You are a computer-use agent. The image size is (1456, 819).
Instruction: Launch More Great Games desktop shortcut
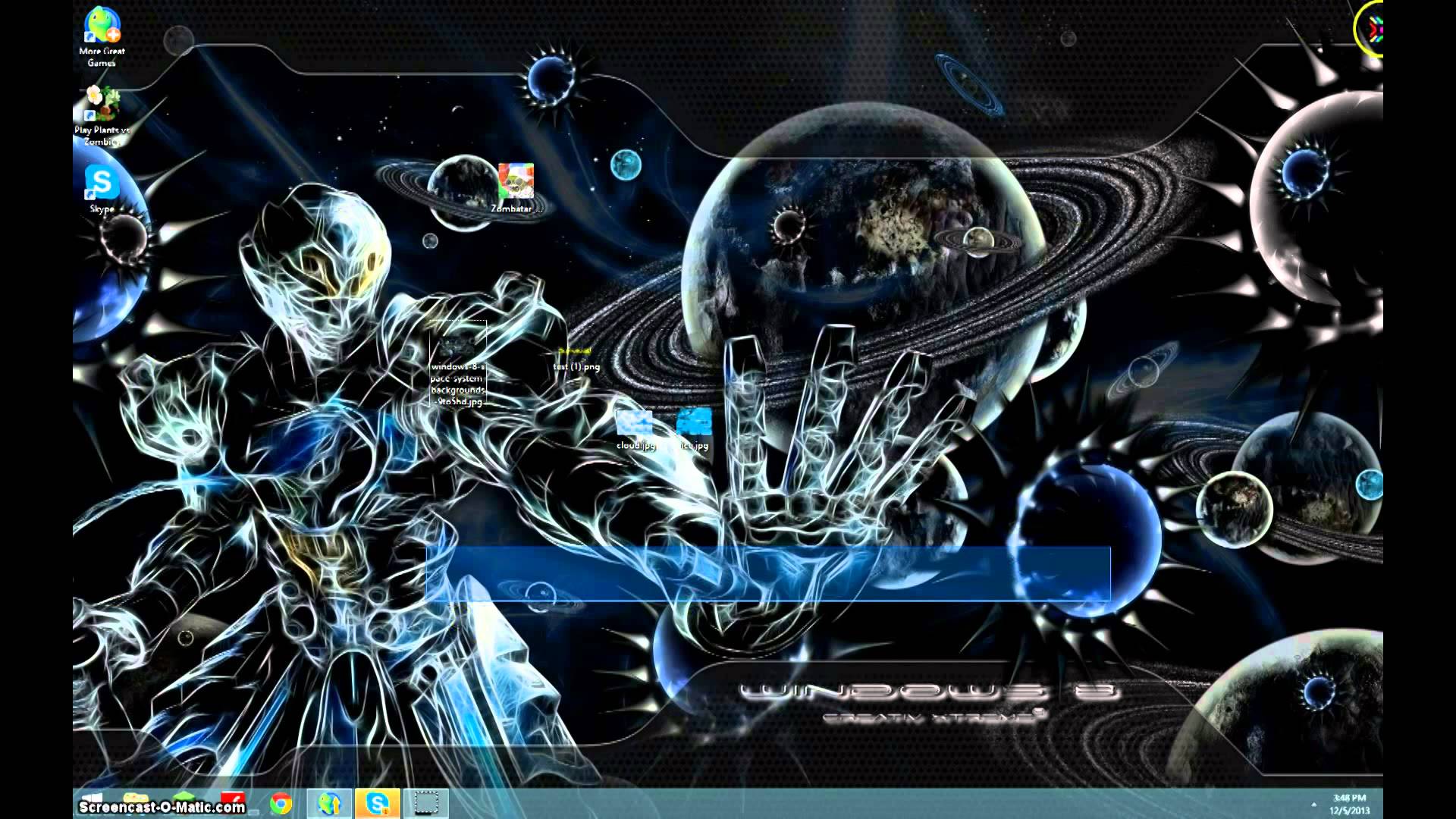pos(101,27)
